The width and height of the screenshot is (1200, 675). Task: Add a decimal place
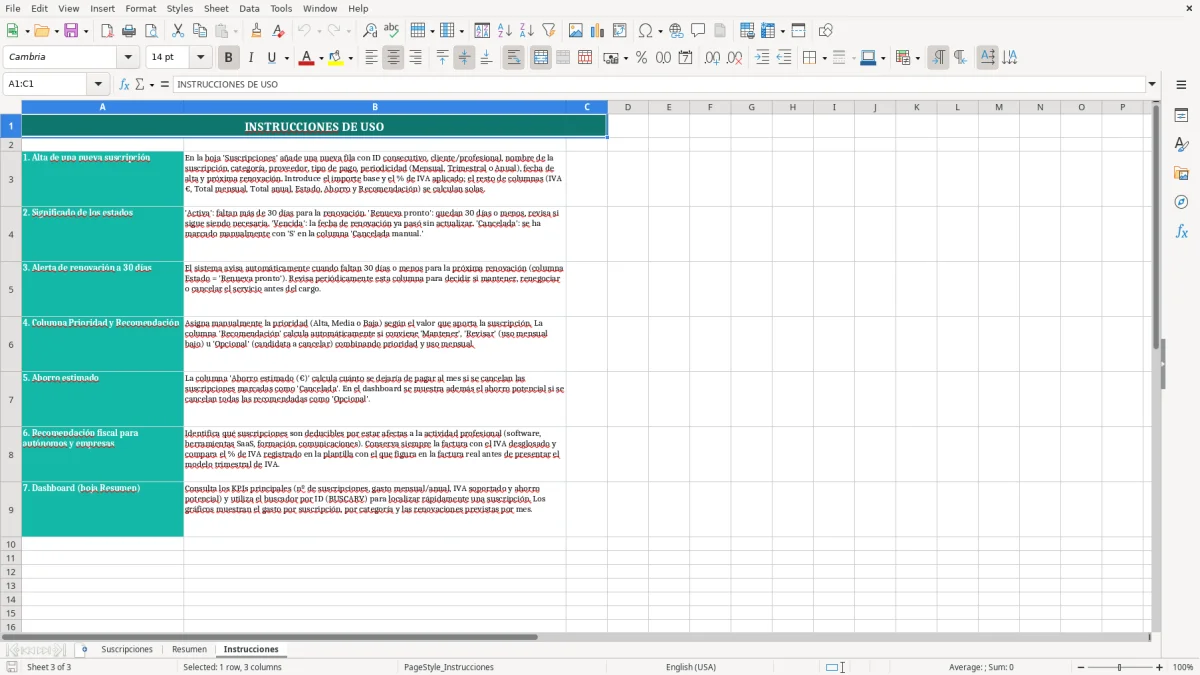(x=712, y=58)
